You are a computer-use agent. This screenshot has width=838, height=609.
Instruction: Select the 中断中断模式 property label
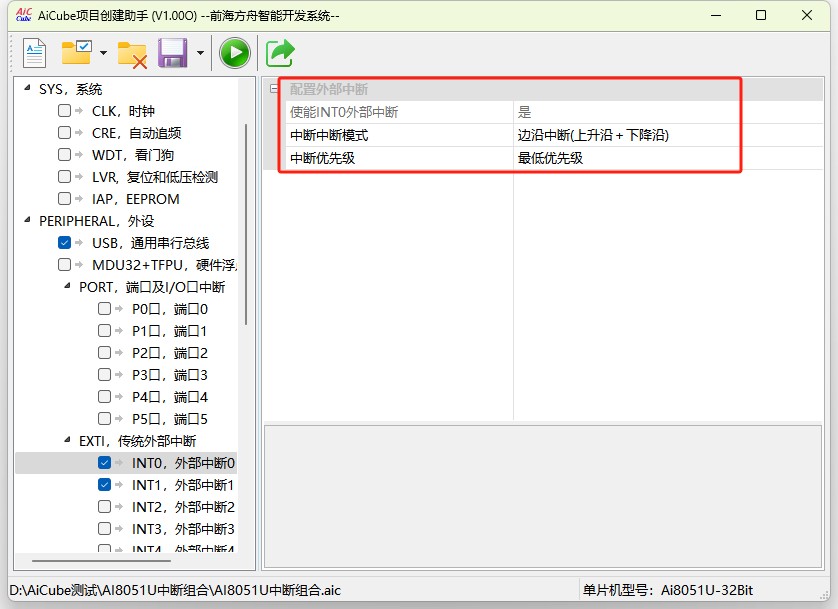click(329, 135)
